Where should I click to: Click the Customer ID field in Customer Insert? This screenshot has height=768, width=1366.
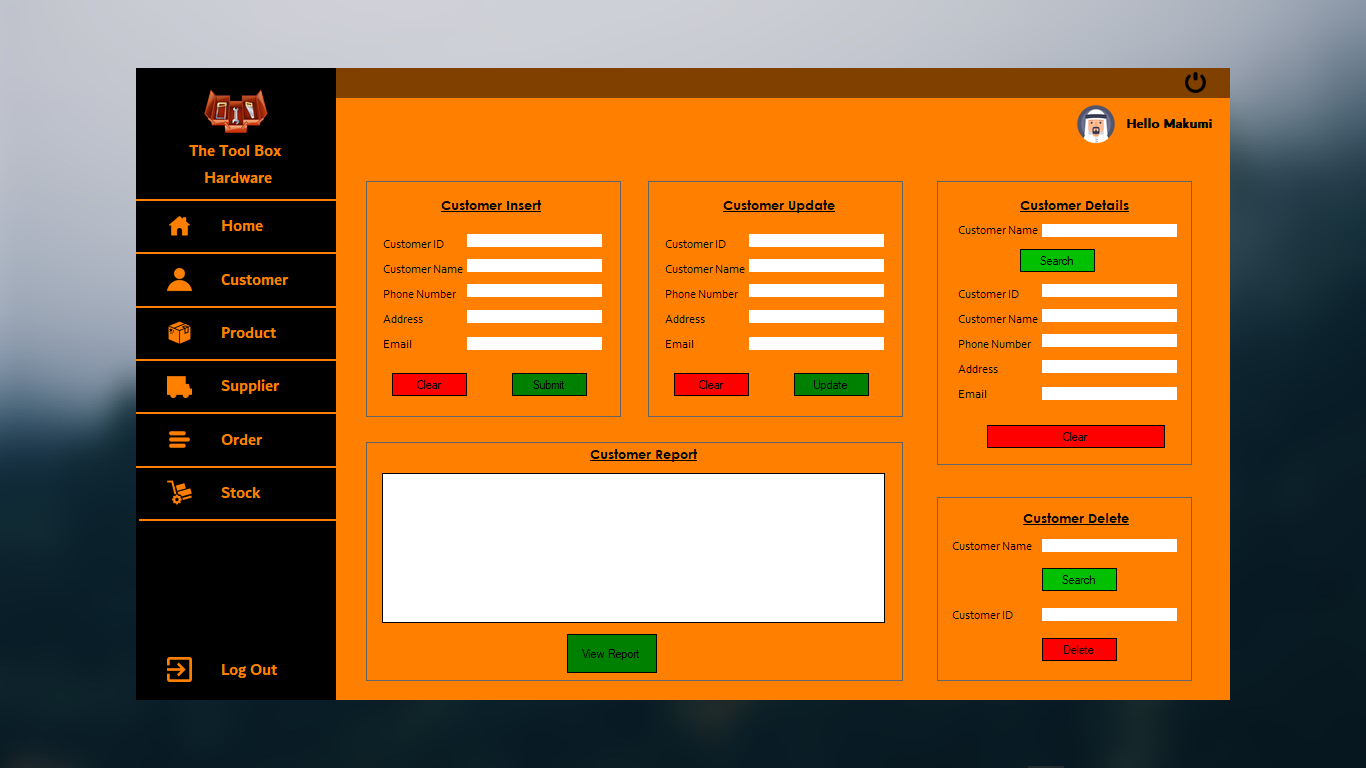point(533,240)
